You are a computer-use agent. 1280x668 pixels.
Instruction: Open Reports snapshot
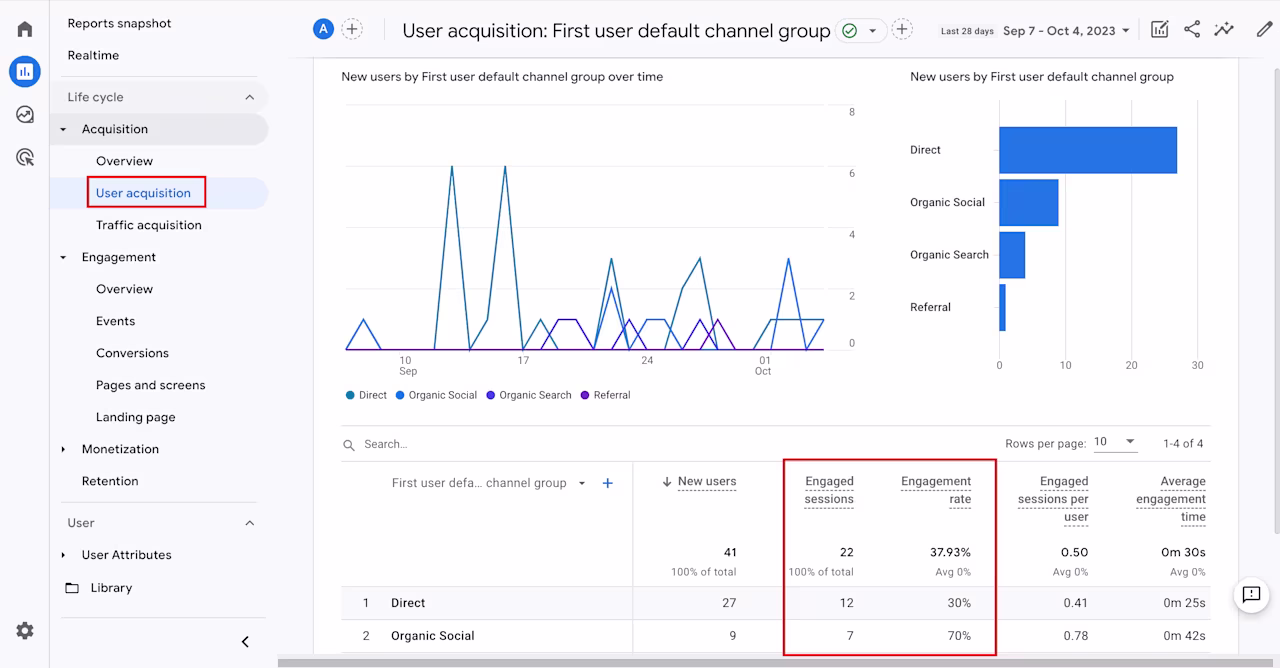(x=119, y=23)
